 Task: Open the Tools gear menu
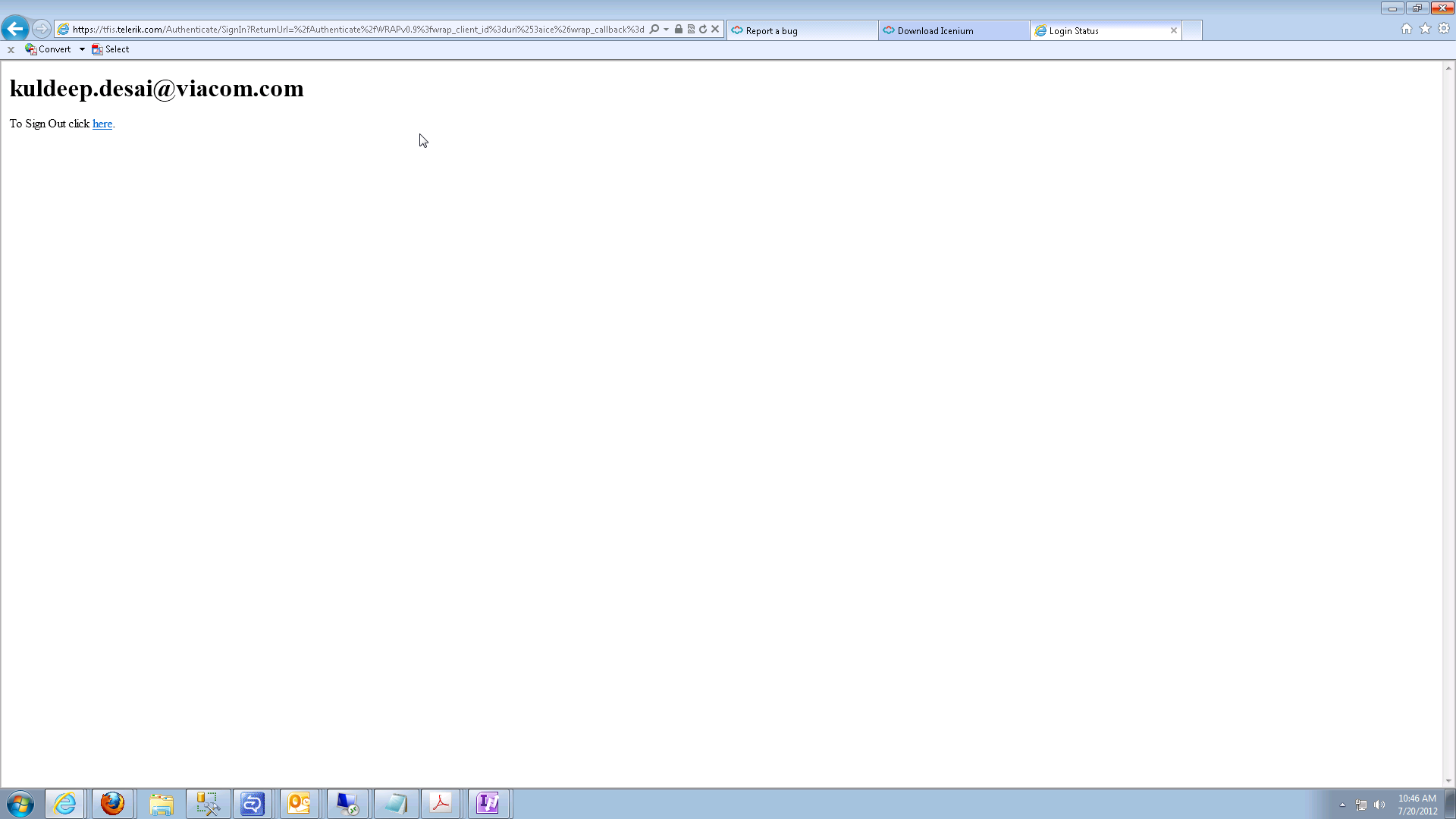(x=1444, y=29)
